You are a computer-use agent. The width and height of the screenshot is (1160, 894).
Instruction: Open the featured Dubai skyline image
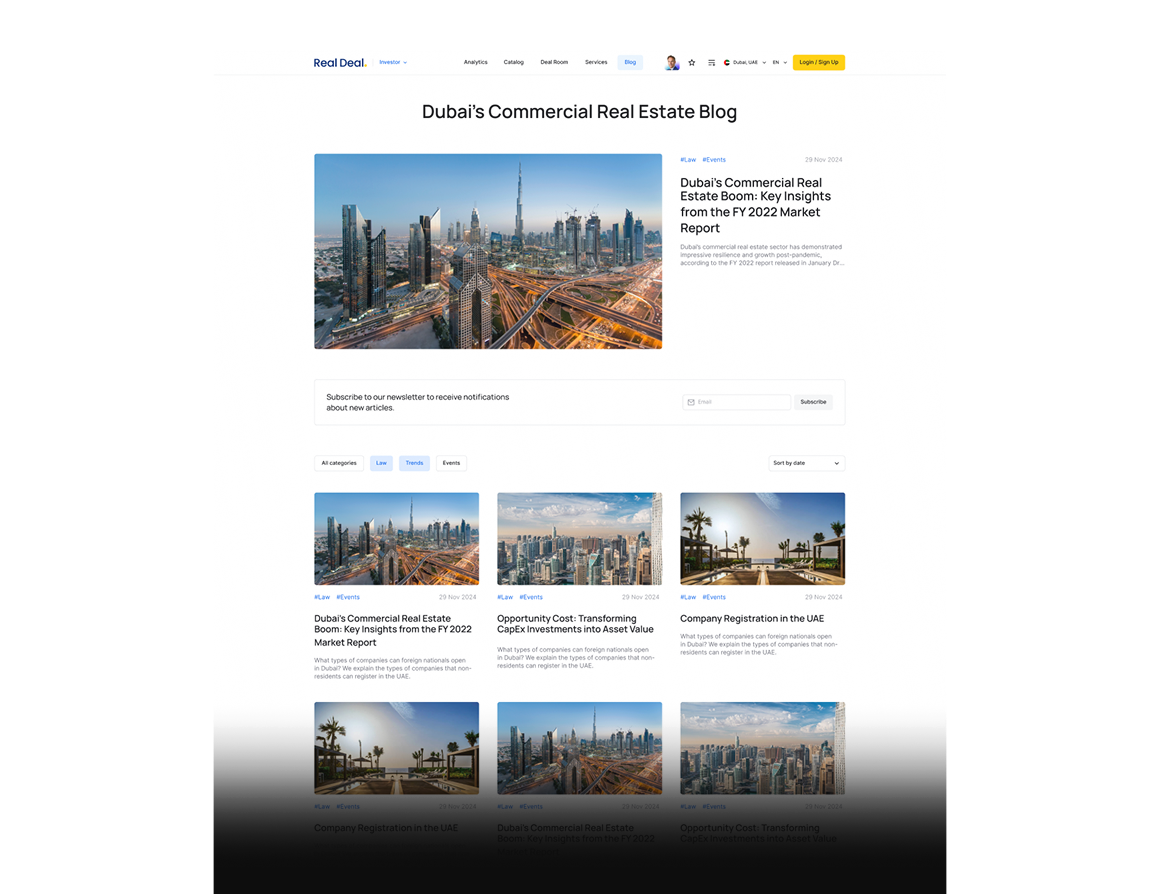(x=488, y=251)
